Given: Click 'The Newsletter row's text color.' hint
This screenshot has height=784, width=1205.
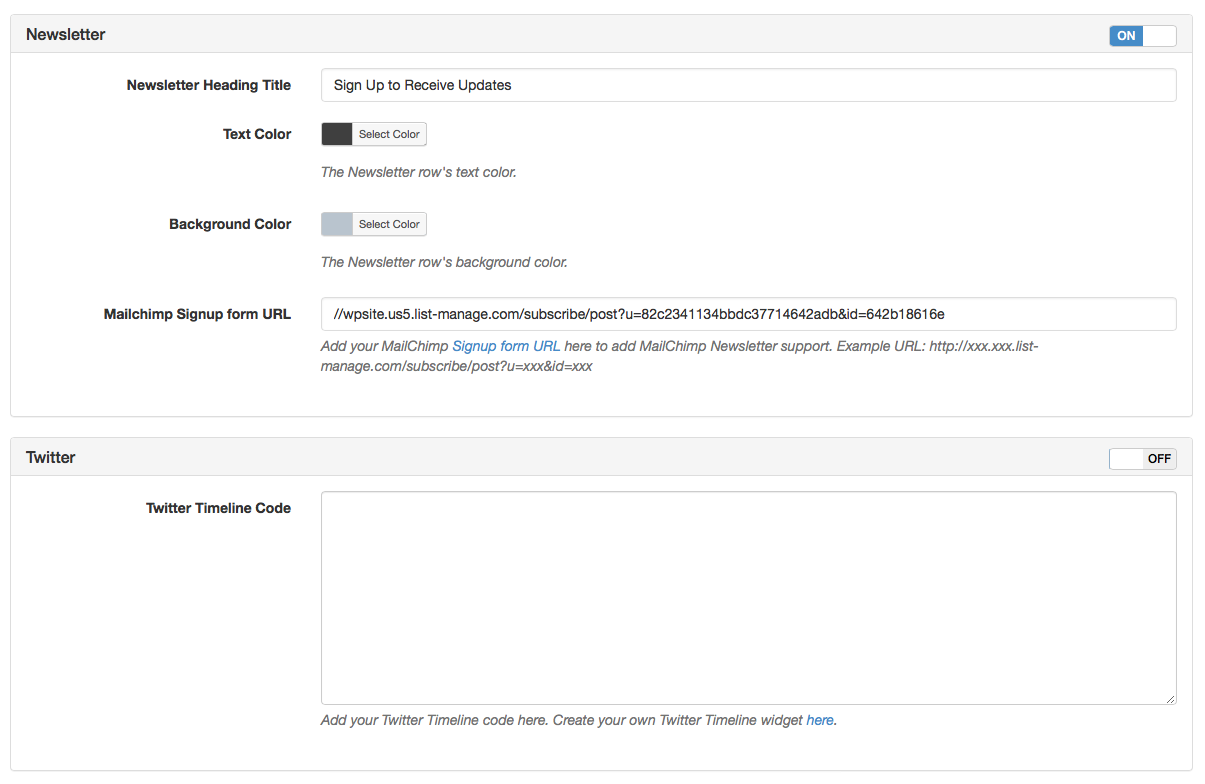Looking at the screenshot, I should [418, 172].
